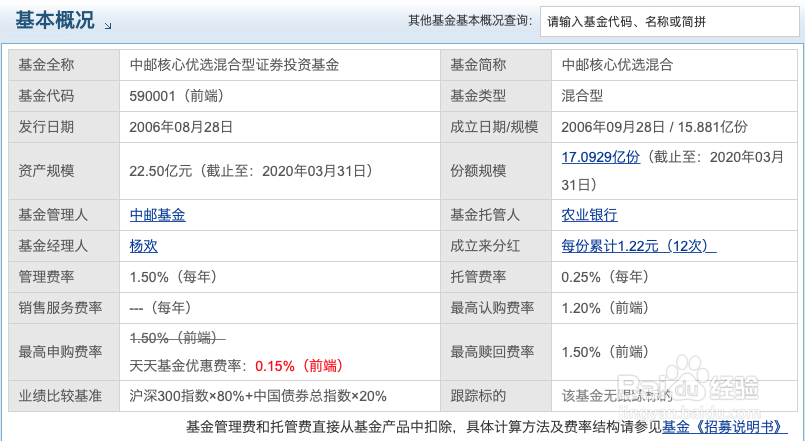
Task: Select the fund code 590001（前端）
Action: click(178, 96)
